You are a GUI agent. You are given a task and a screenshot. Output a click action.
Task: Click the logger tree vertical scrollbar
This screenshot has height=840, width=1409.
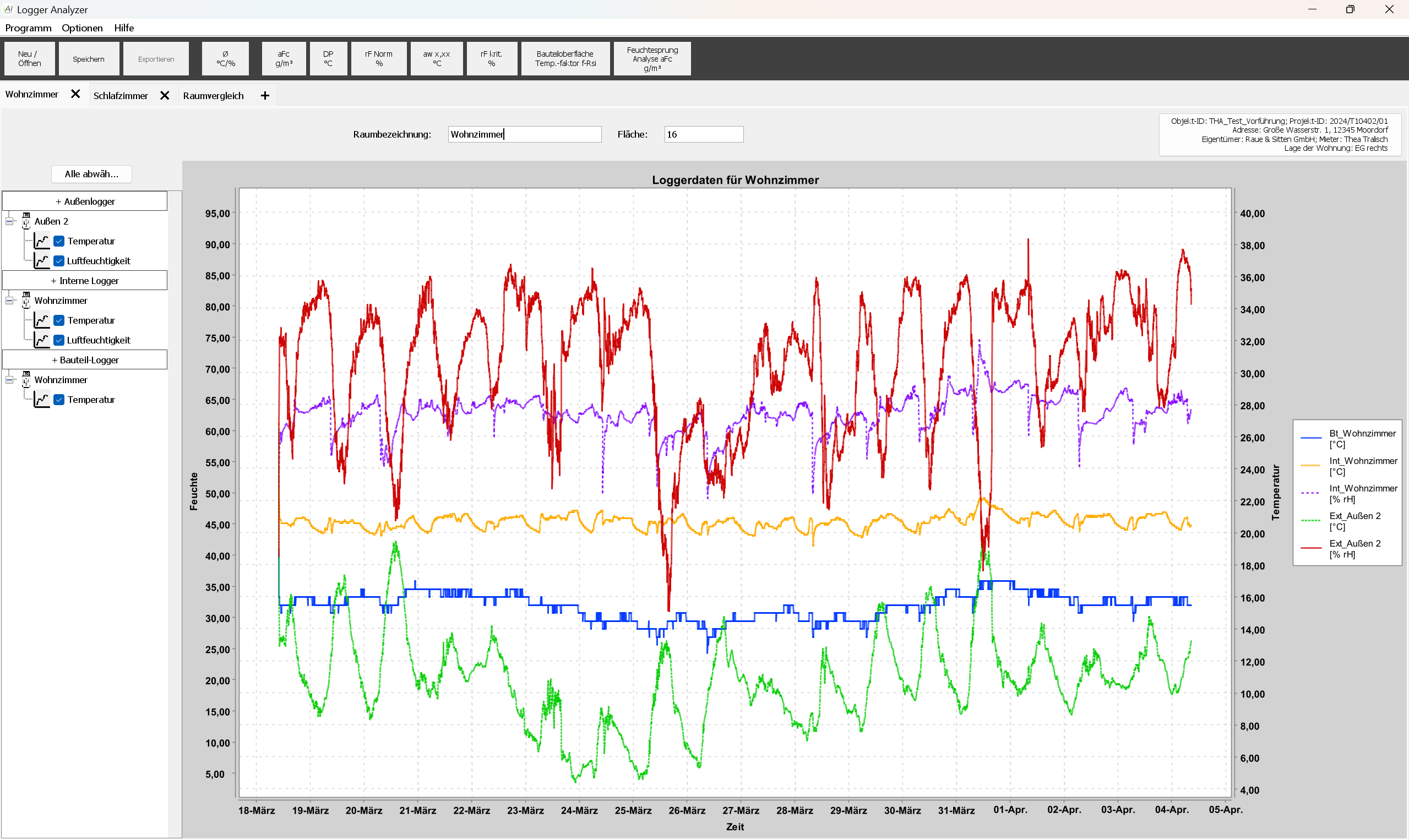click(x=175, y=514)
